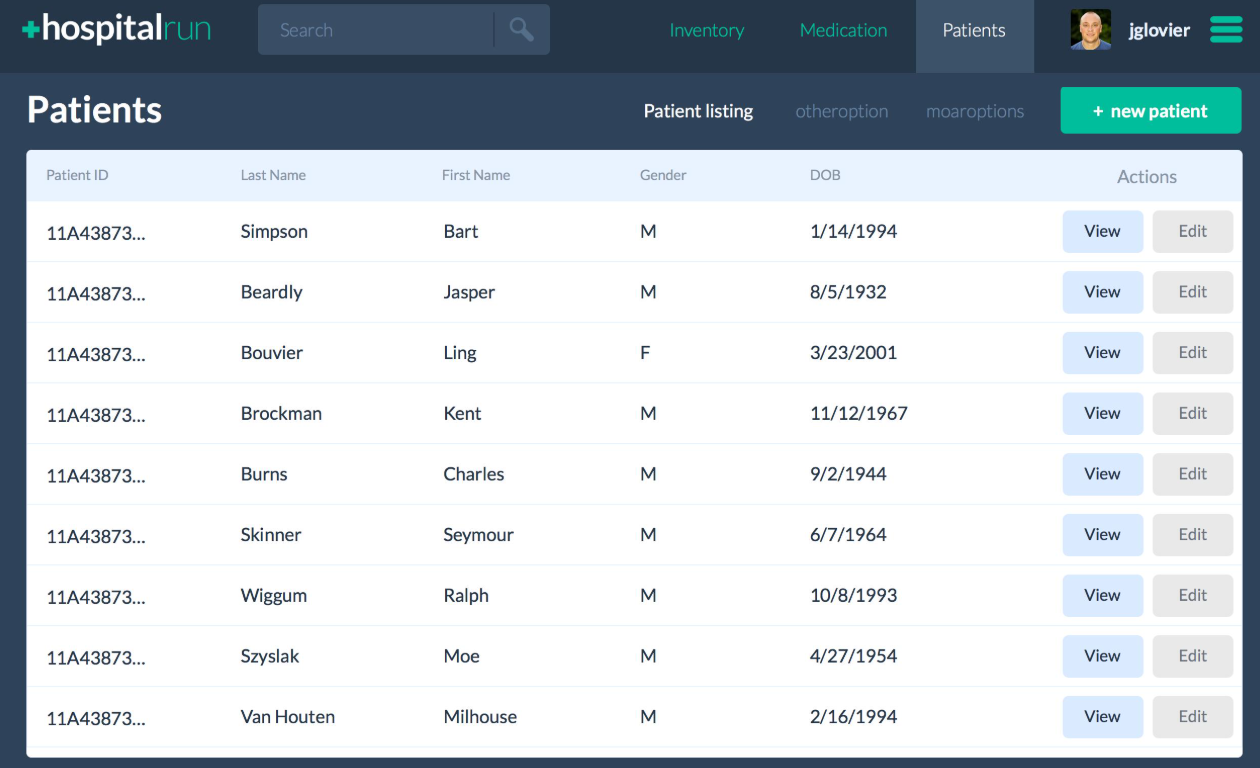
Task: Edit Moe Szyslak's record
Action: click(1192, 656)
